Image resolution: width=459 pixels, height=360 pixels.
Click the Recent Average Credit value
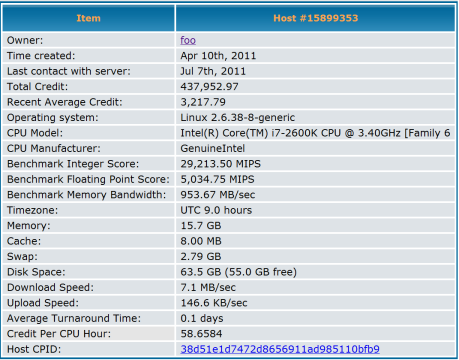pos(203,102)
